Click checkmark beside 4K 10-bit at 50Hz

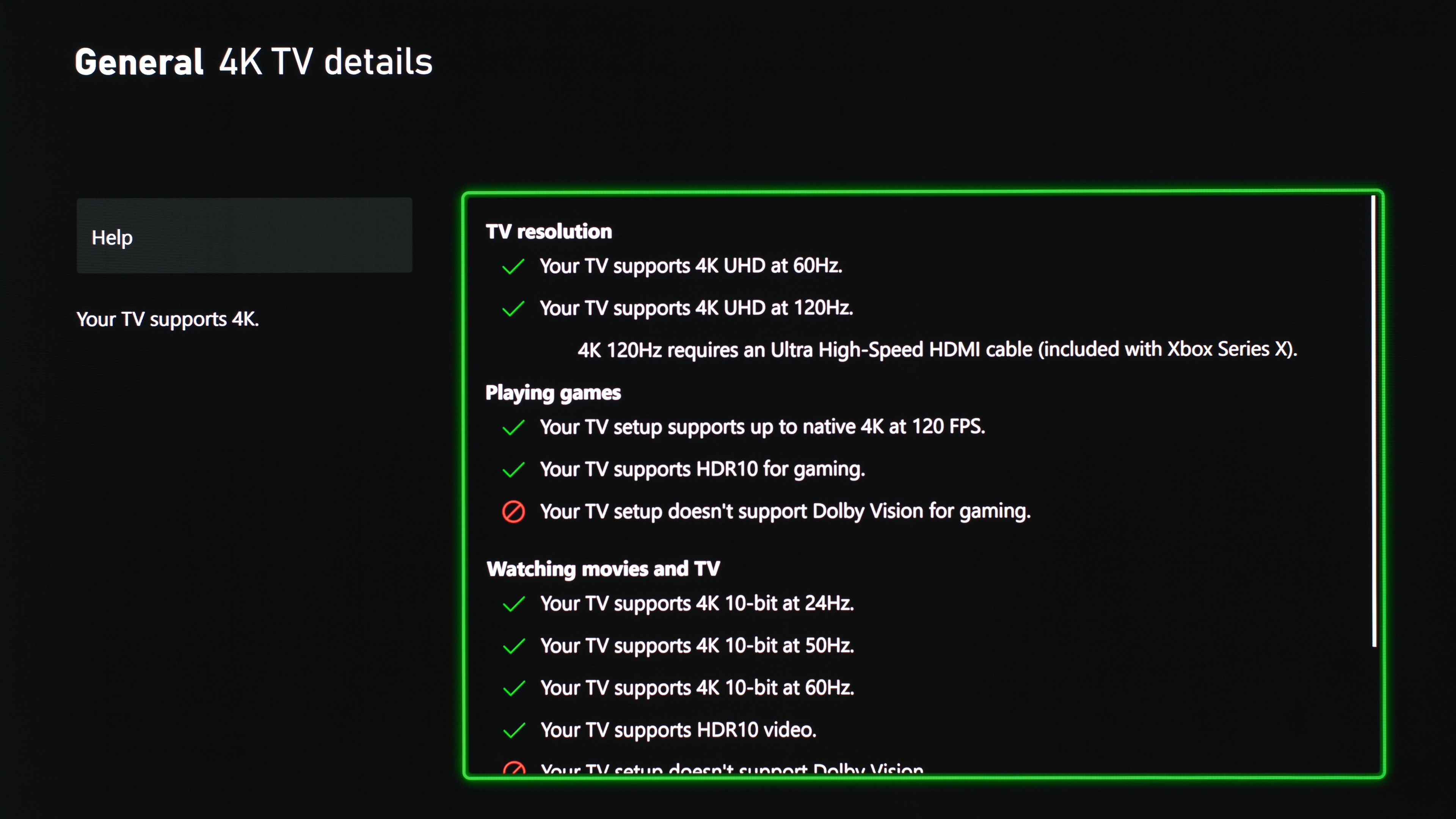coord(514,646)
